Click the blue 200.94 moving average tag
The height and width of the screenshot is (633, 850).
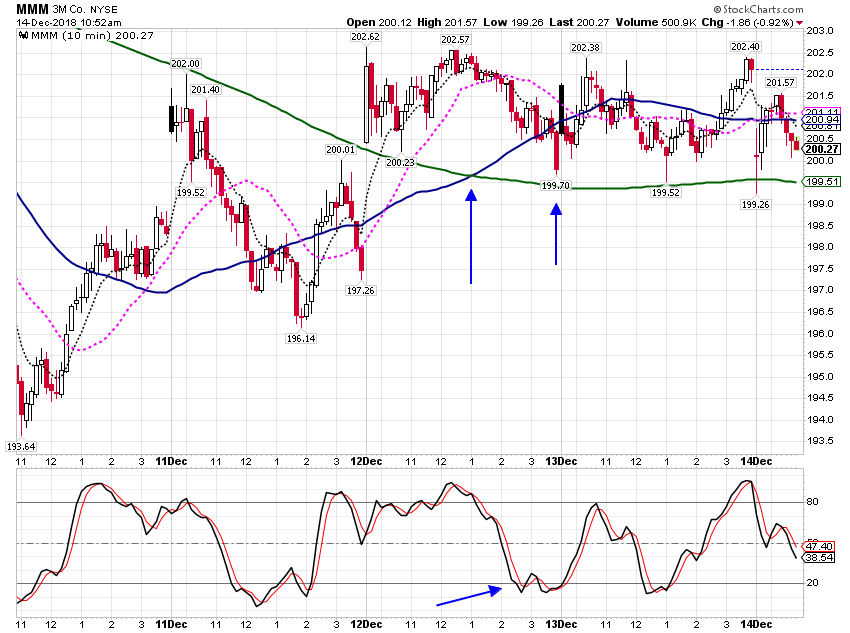822,120
